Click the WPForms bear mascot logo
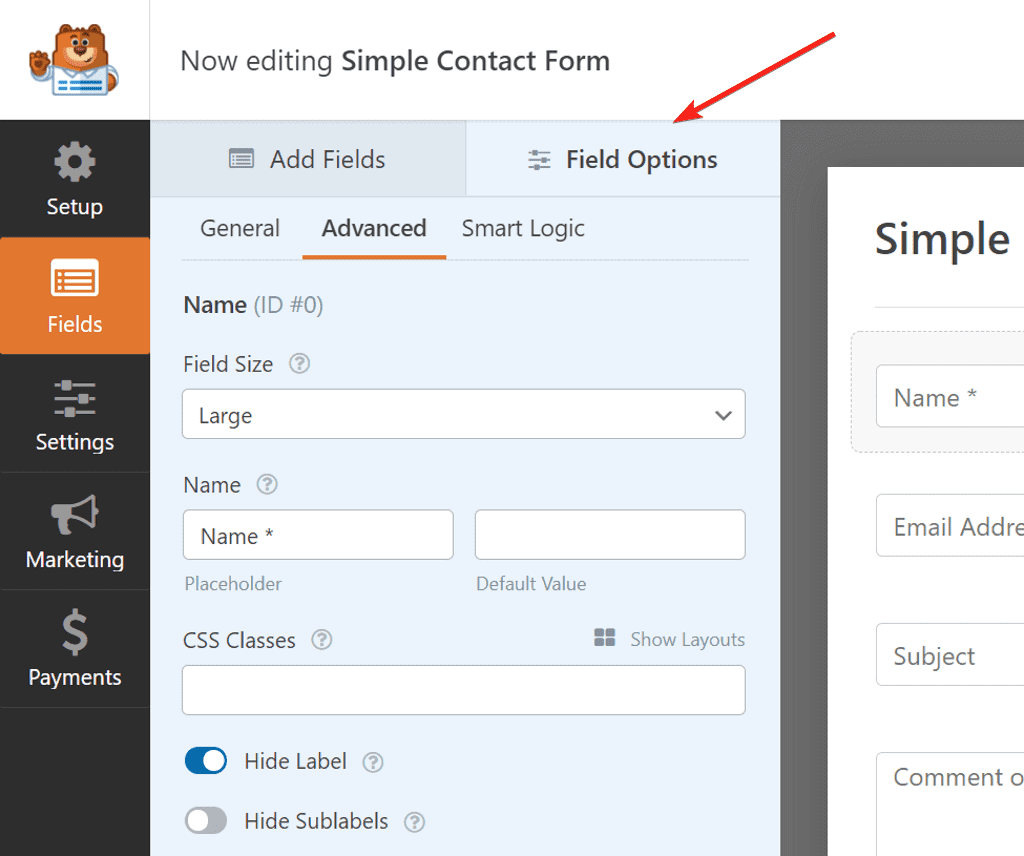 click(x=73, y=60)
